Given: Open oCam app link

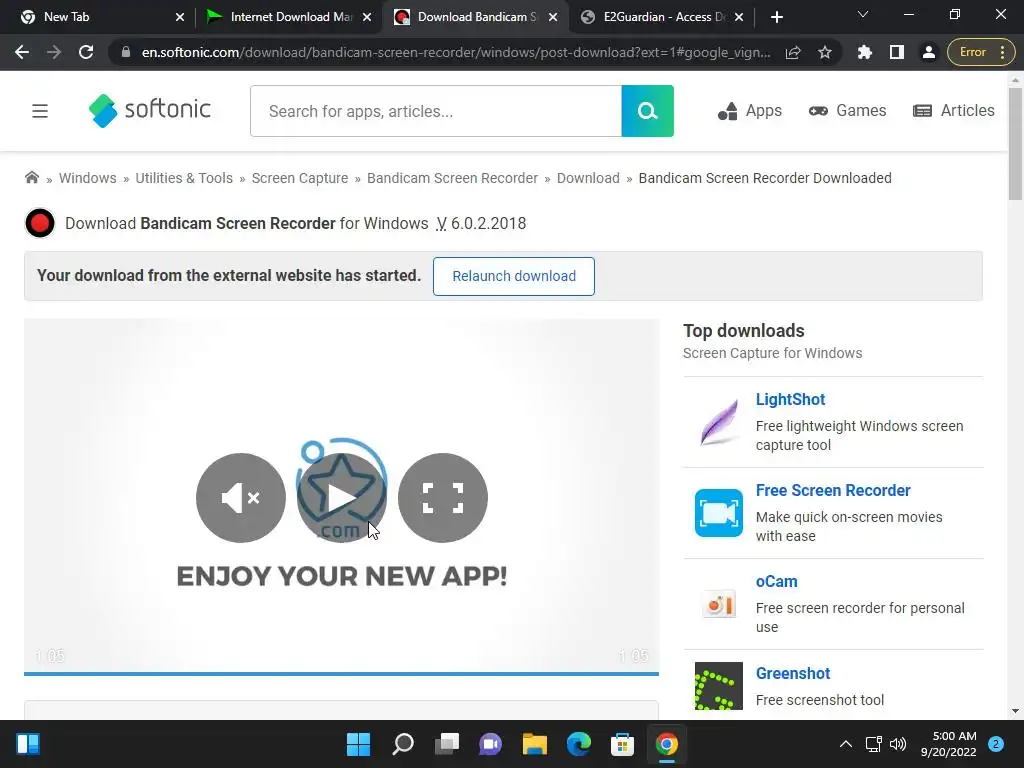Looking at the screenshot, I should click(776, 581).
